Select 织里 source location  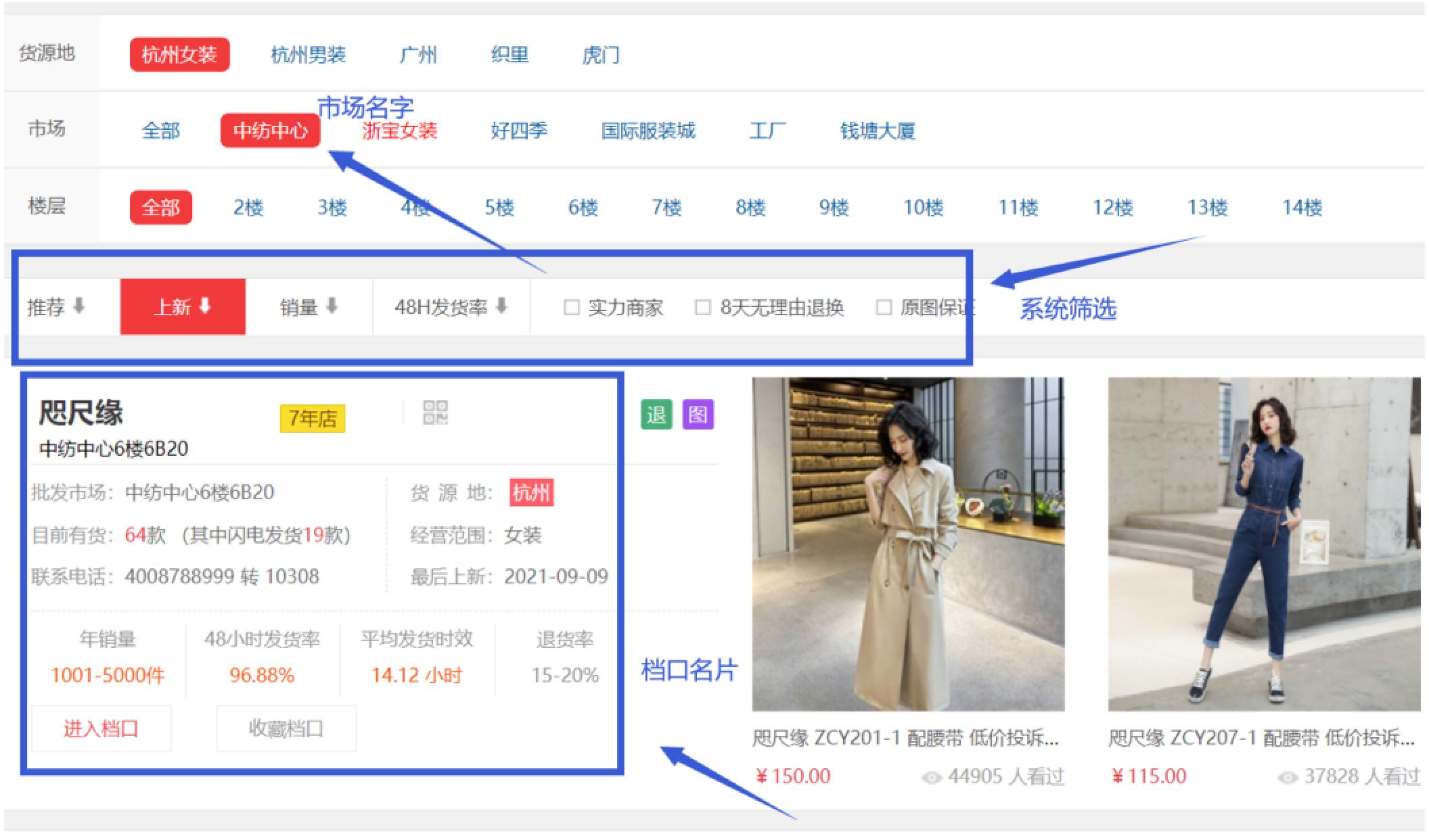pyautogui.click(x=509, y=55)
